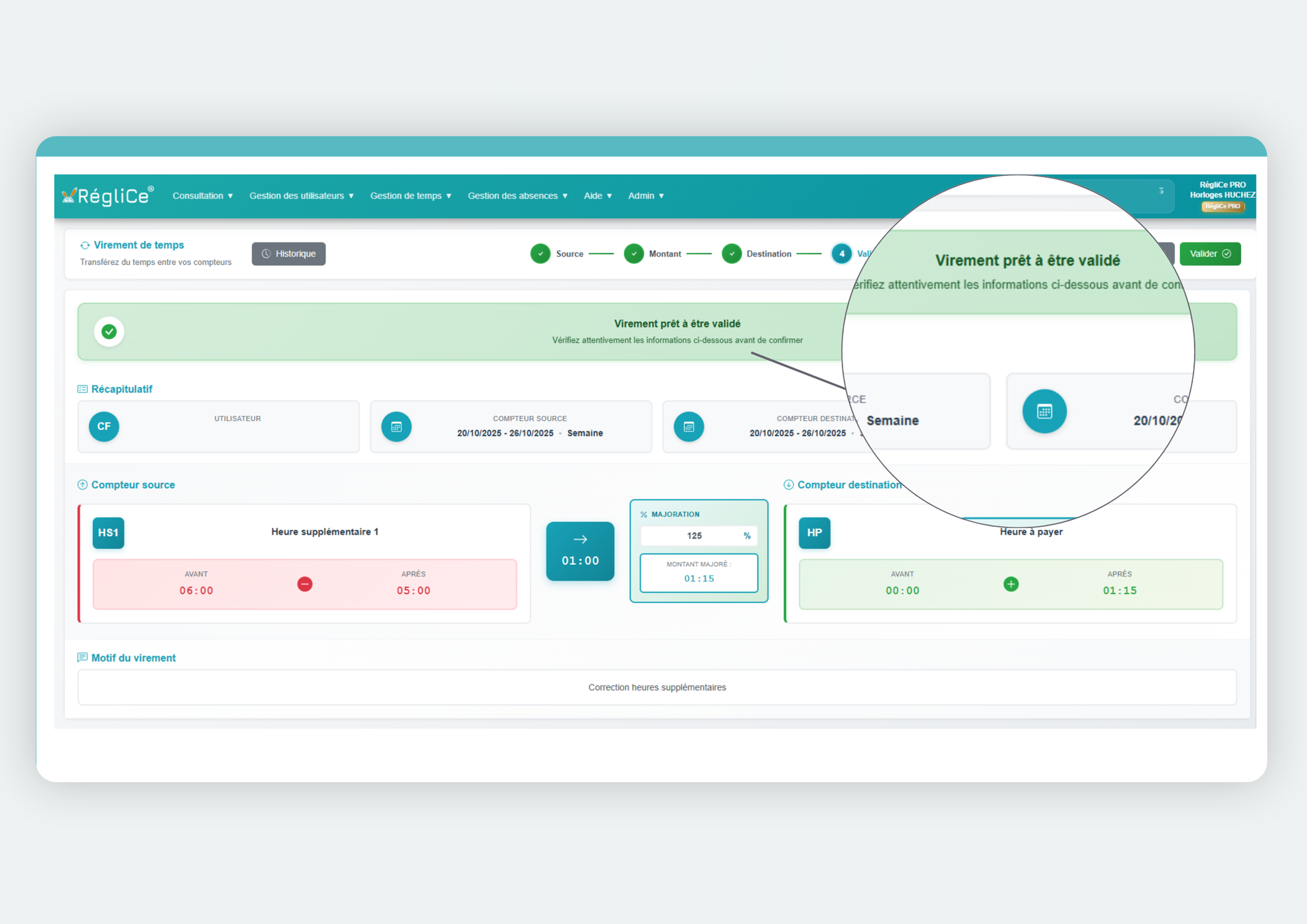This screenshot has height=924, width=1307.
Task: Click the Motif du virement text field
Action: (x=656, y=687)
